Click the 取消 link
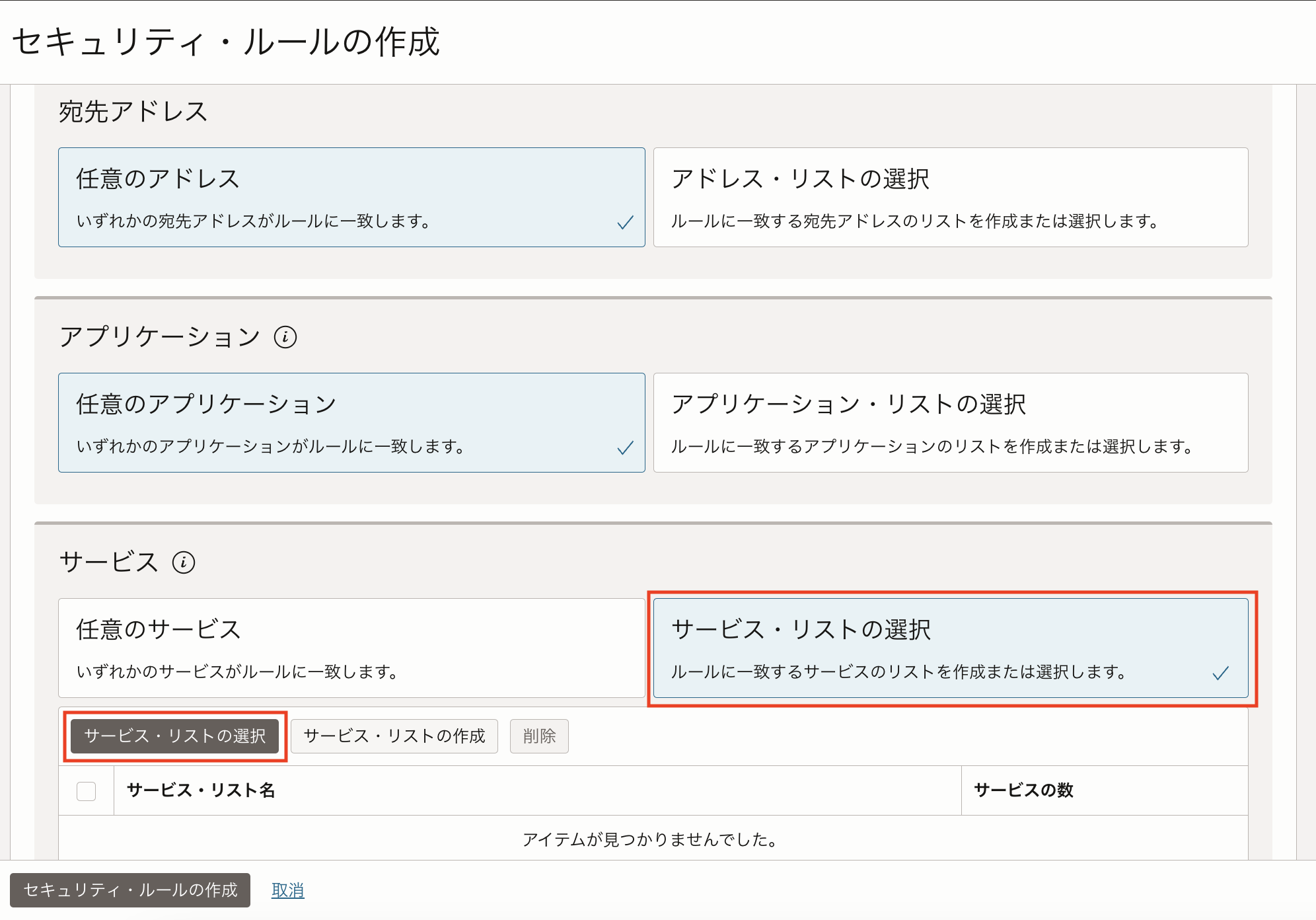 tap(288, 890)
